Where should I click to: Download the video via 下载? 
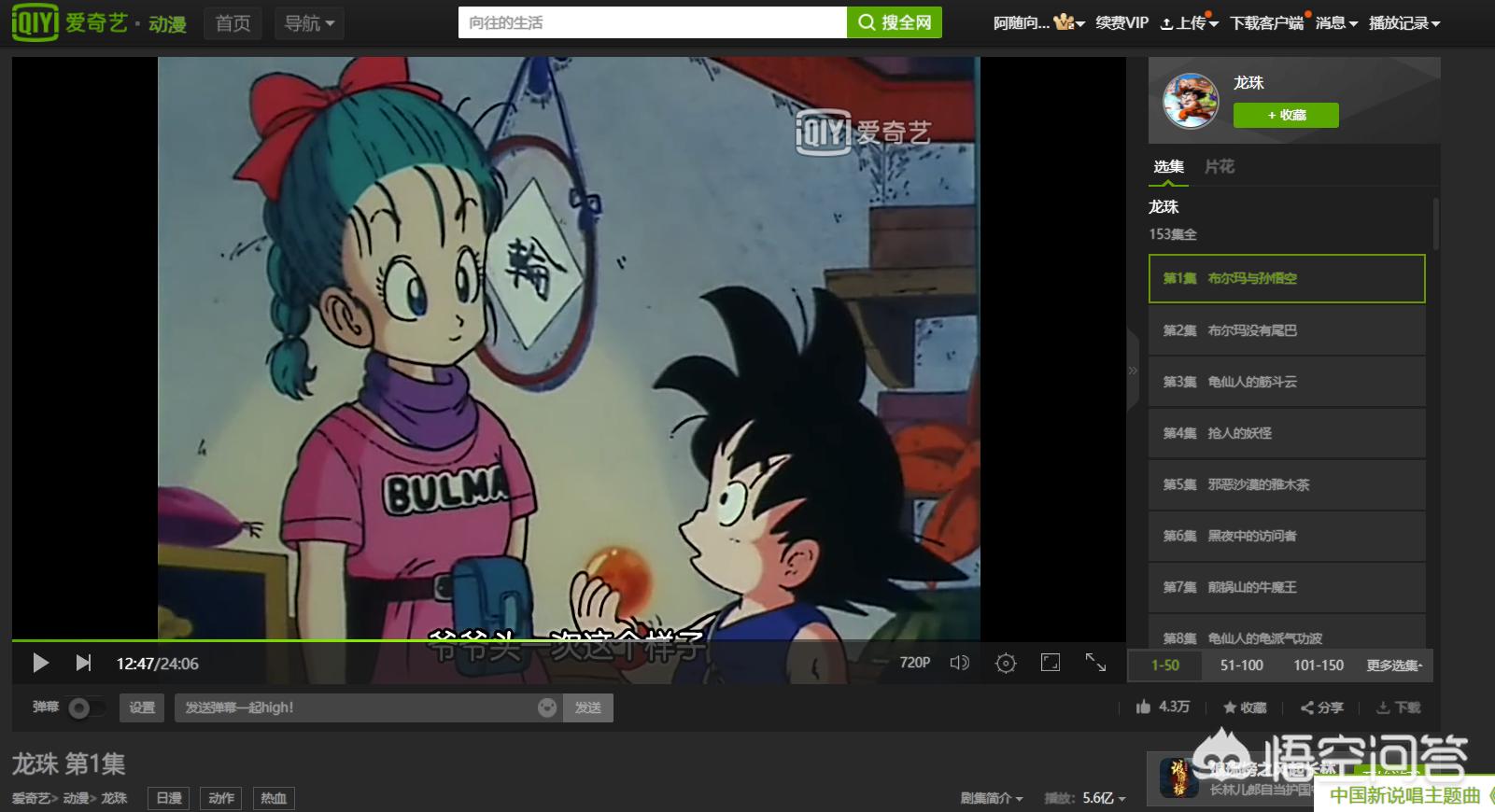[x=1398, y=707]
